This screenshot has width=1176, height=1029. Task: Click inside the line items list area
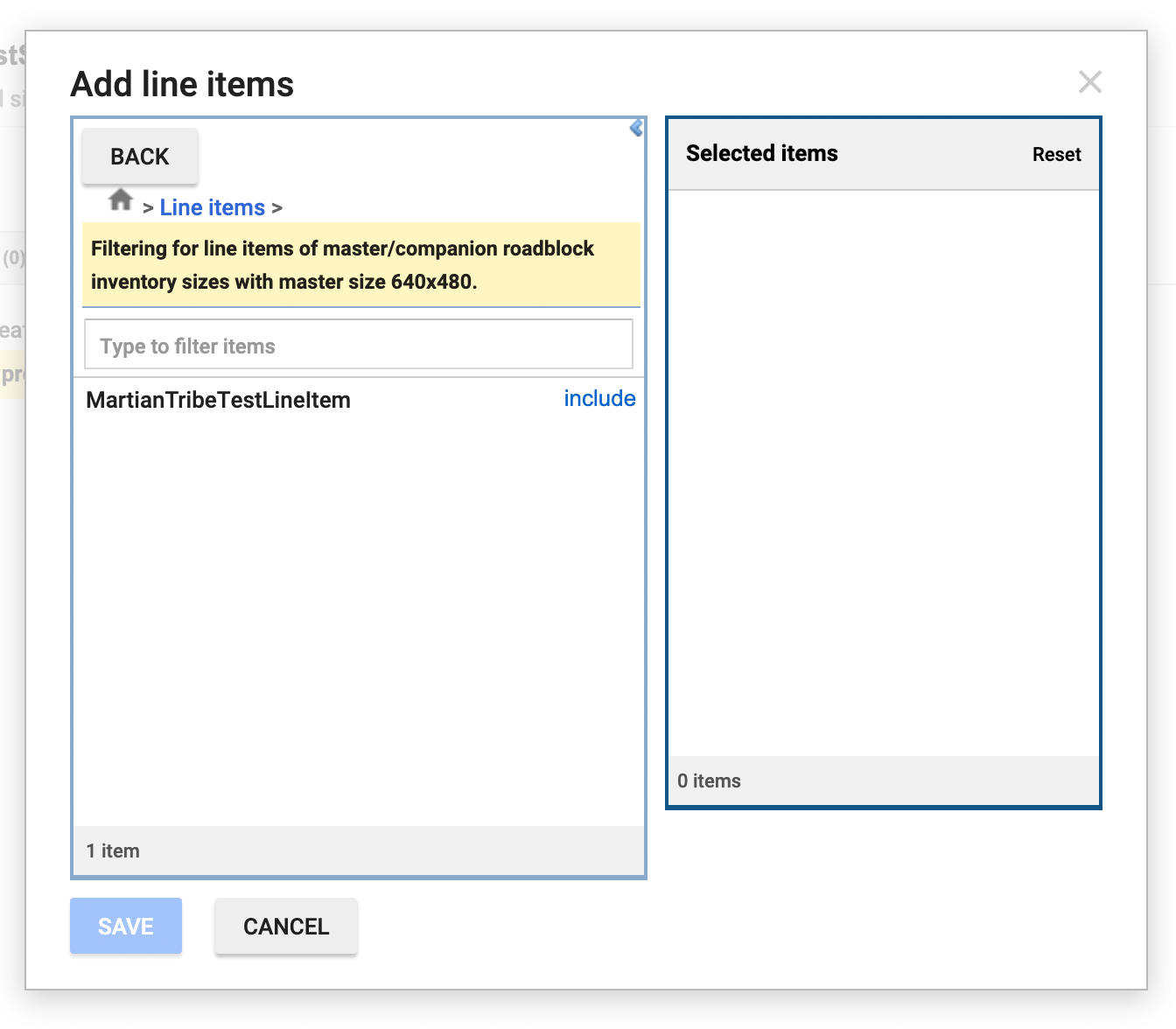(359, 612)
